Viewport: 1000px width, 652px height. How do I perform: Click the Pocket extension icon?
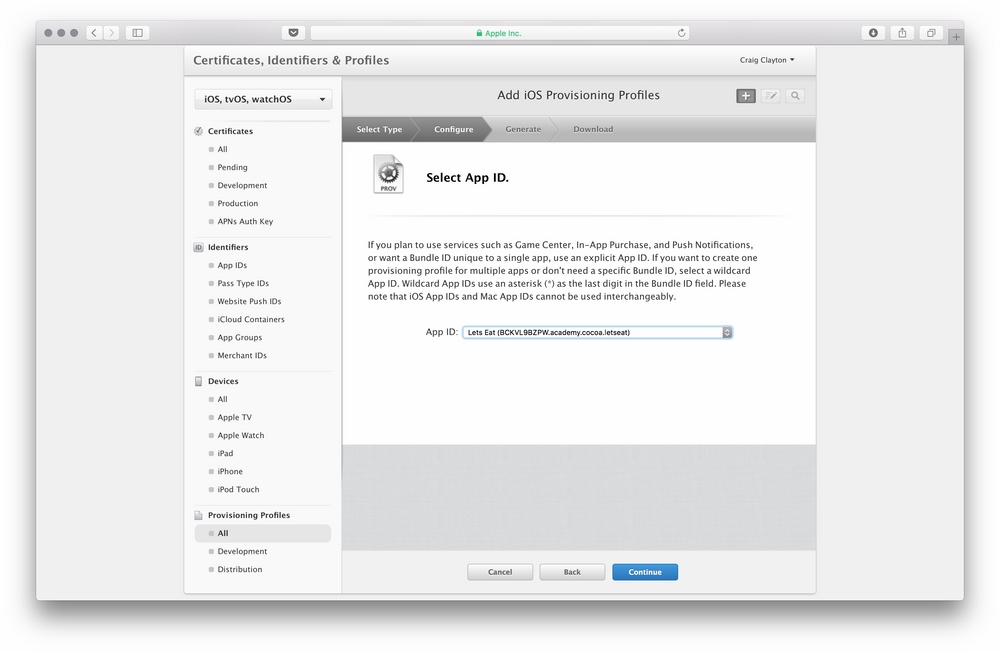click(293, 33)
